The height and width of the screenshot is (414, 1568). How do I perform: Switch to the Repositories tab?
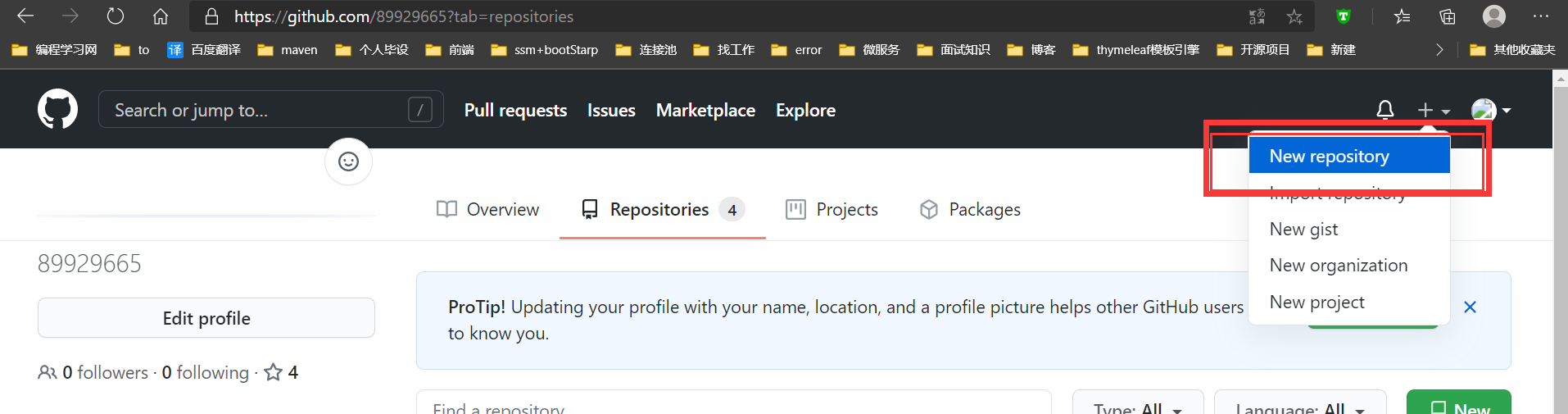click(663, 210)
